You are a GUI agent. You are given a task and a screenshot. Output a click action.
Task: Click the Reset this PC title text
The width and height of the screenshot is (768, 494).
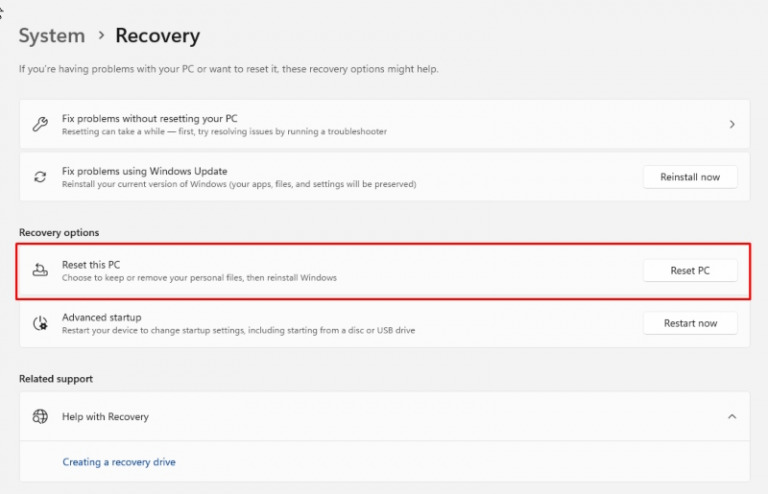[x=91, y=265]
